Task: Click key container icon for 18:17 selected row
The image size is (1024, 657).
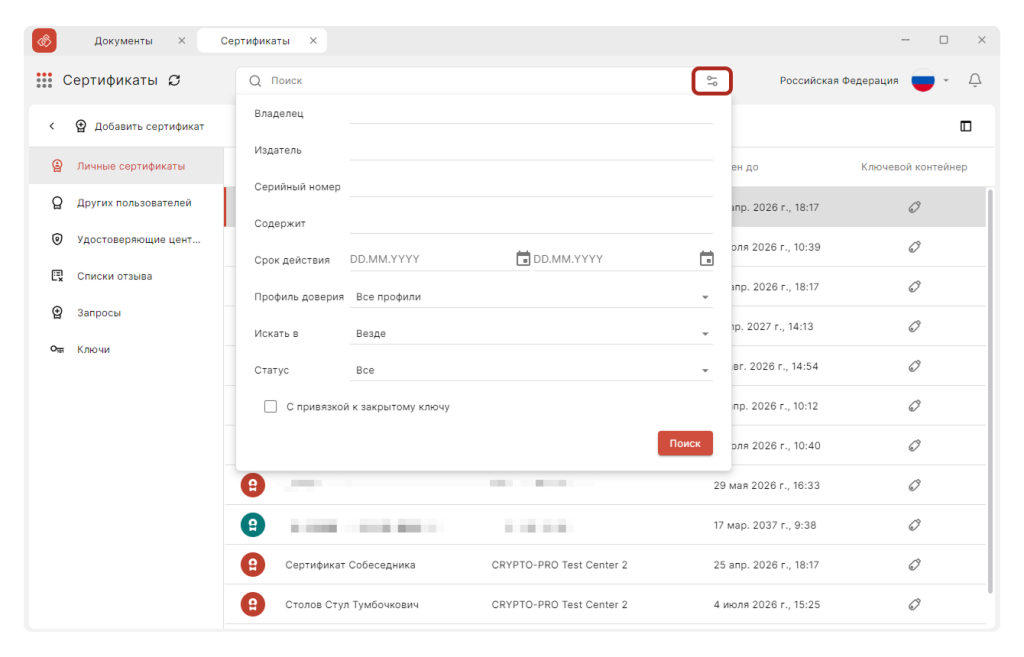Action: click(x=914, y=207)
